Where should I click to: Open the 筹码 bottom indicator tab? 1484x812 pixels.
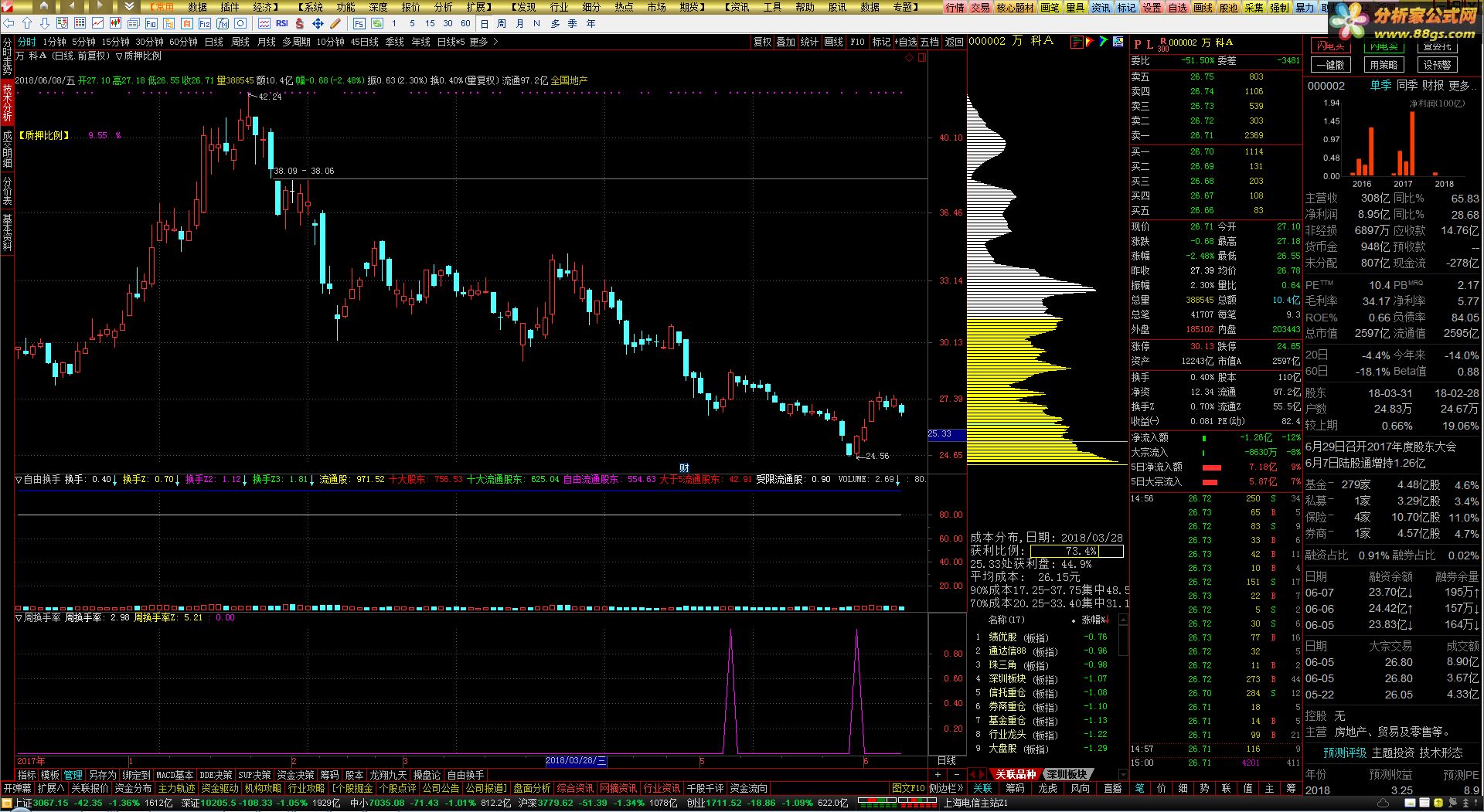click(x=329, y=775)
